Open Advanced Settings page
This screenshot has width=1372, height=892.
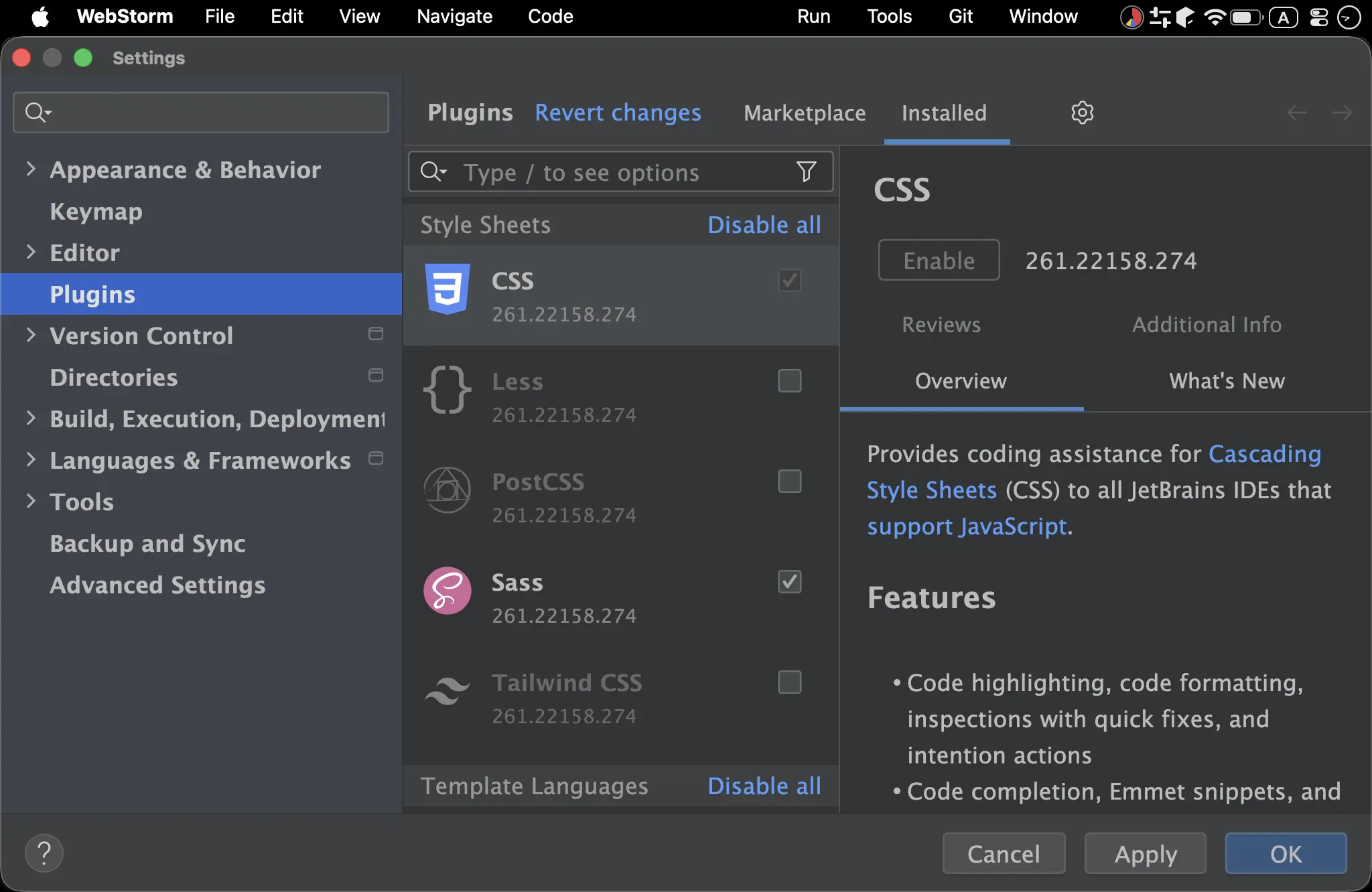pos(158,585)
